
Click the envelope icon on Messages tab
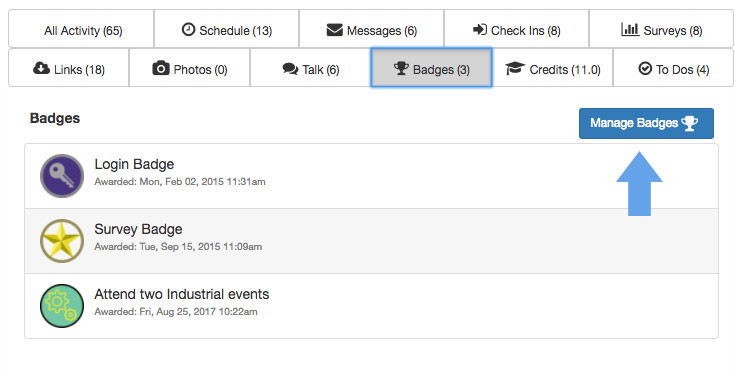click(x=335, y=30)
